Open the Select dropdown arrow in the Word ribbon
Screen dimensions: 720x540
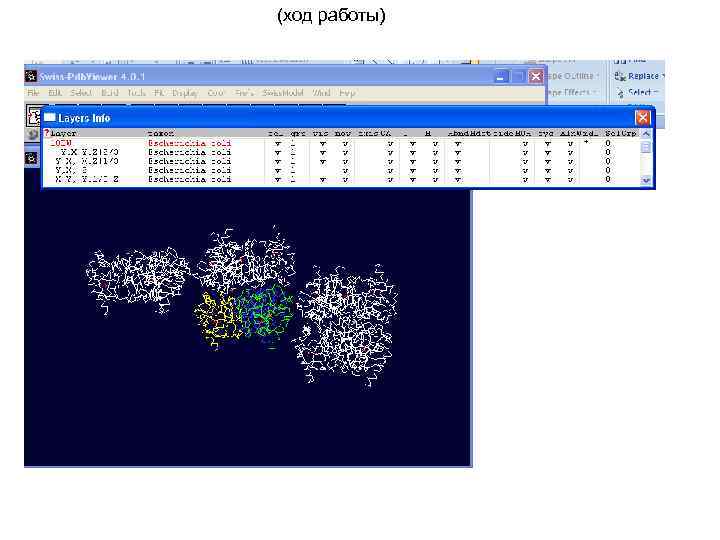[x=656, y=92]
